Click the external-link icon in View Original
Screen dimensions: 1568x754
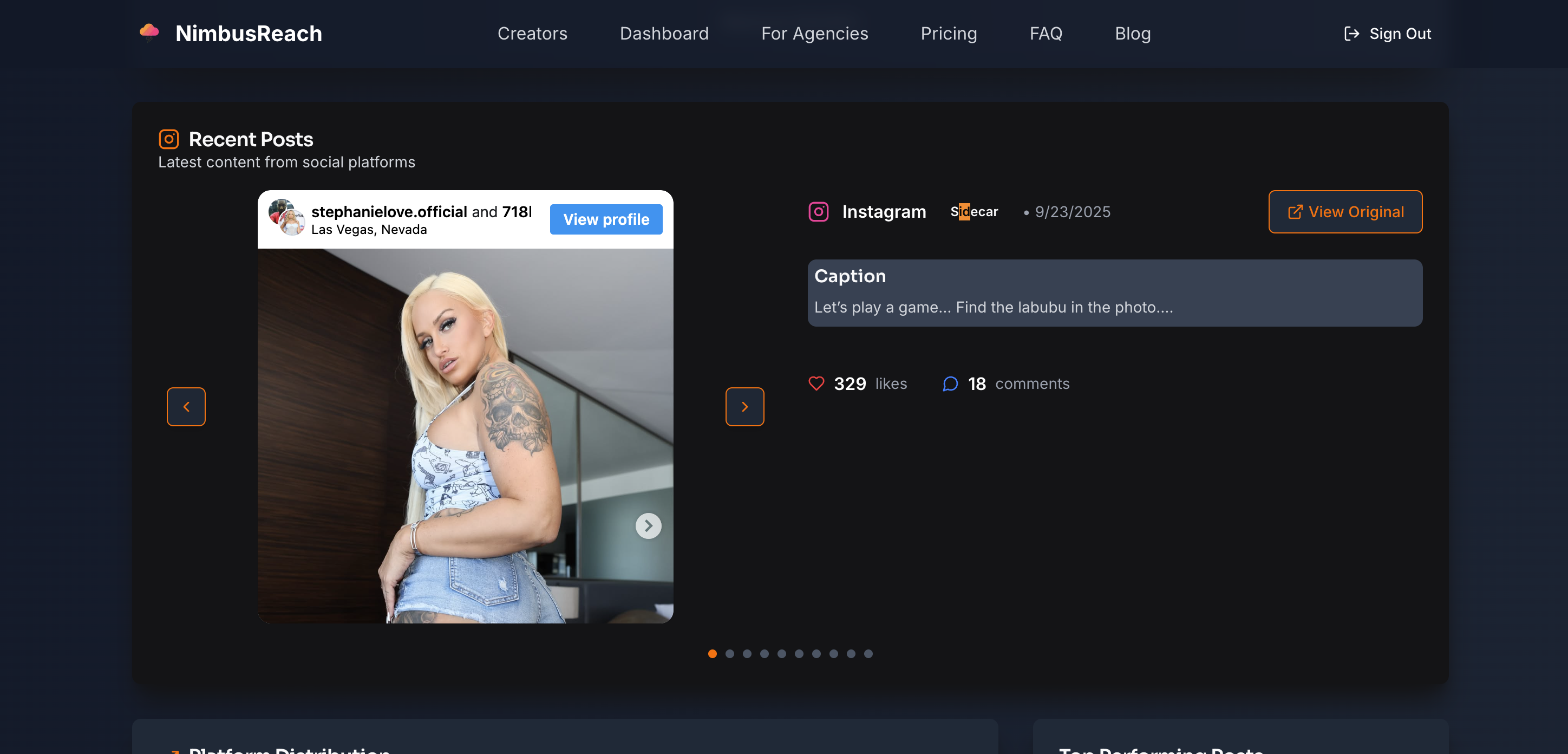[x=1295, y=212]
